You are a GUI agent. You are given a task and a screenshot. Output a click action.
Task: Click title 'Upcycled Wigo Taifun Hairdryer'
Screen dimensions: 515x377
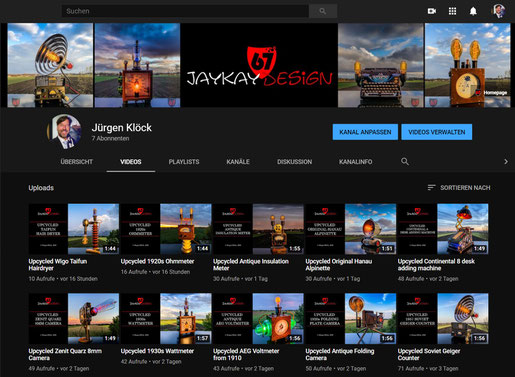point(58,265)
